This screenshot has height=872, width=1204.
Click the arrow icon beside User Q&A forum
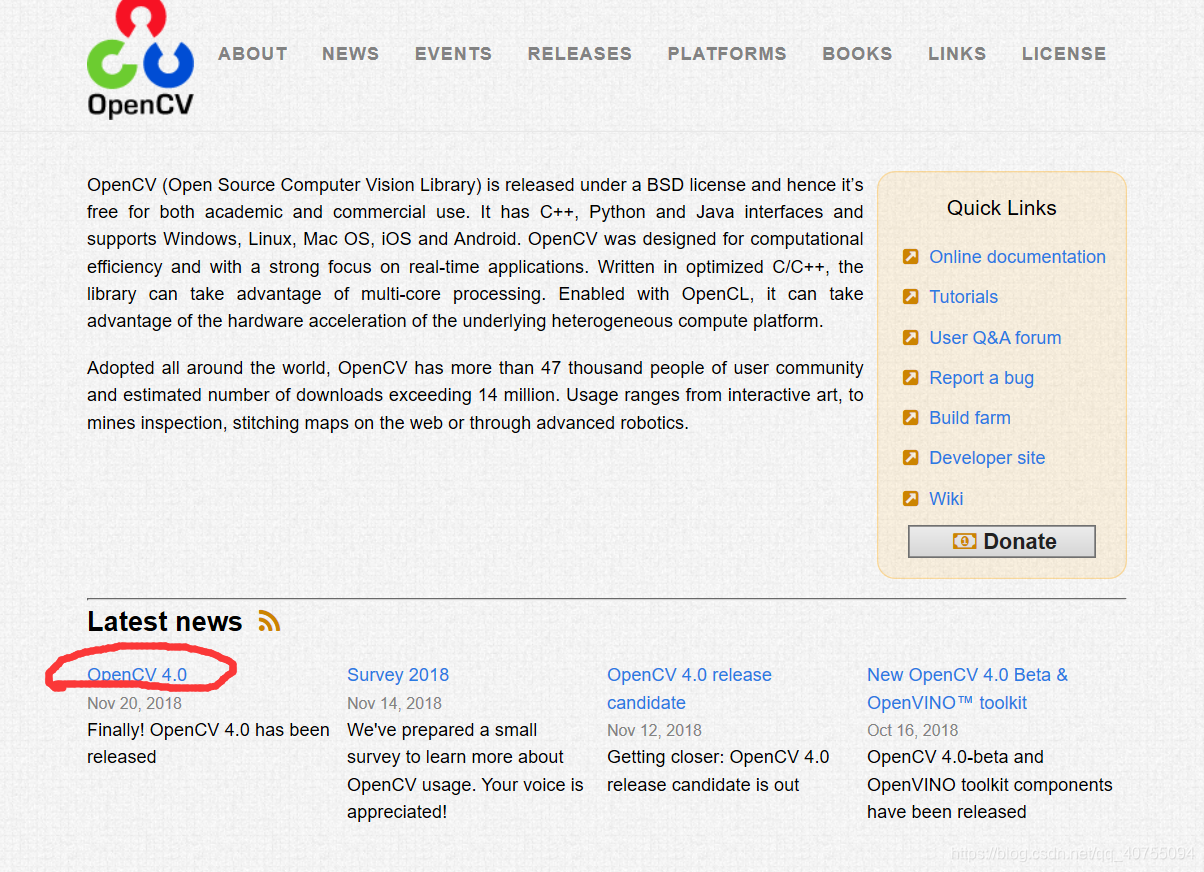coord(910,338)
